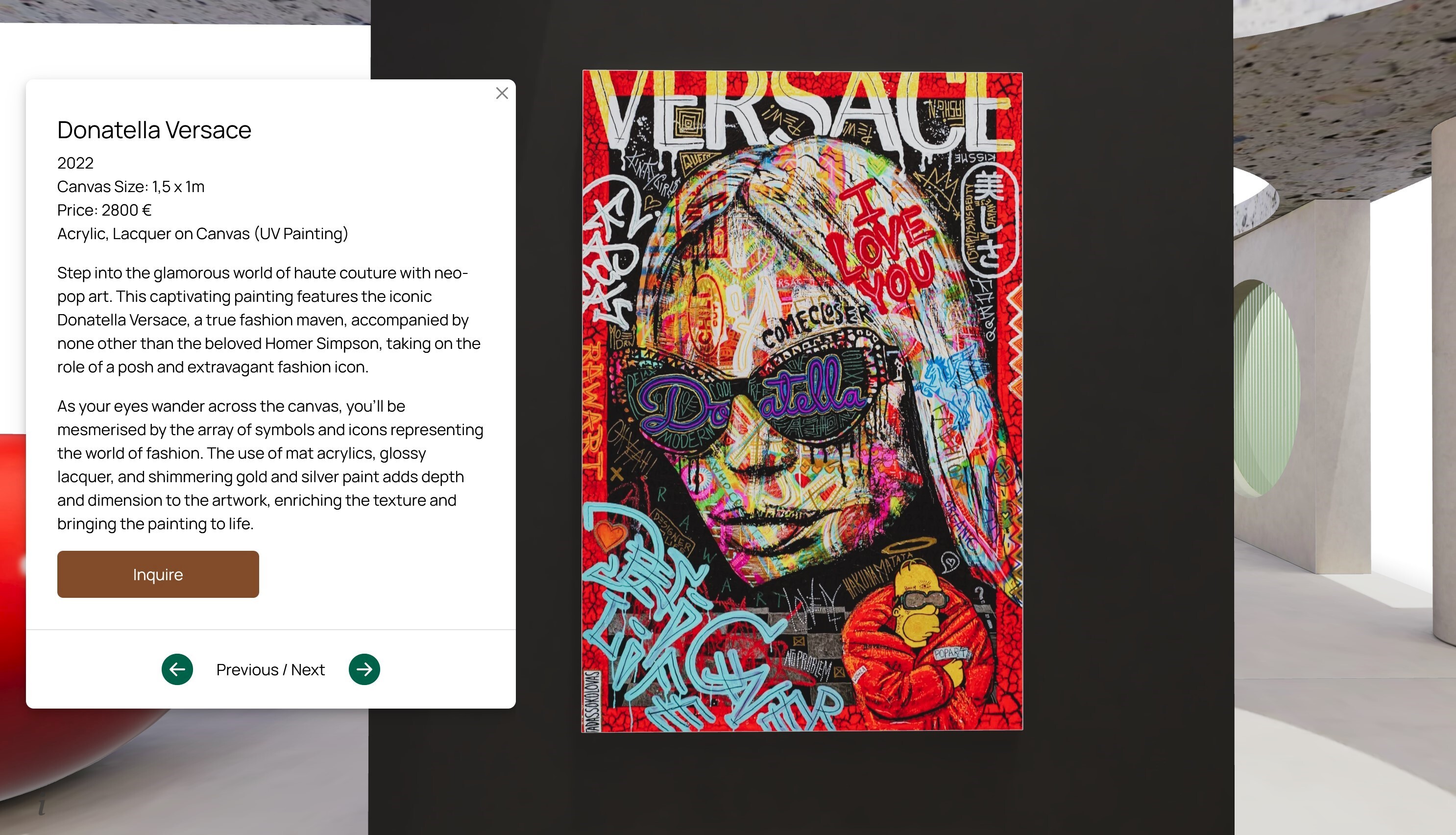Viewport: 1456px width, 835px height.
Task: Go to the next artwork arrow
Action: (x=364, y=669)
